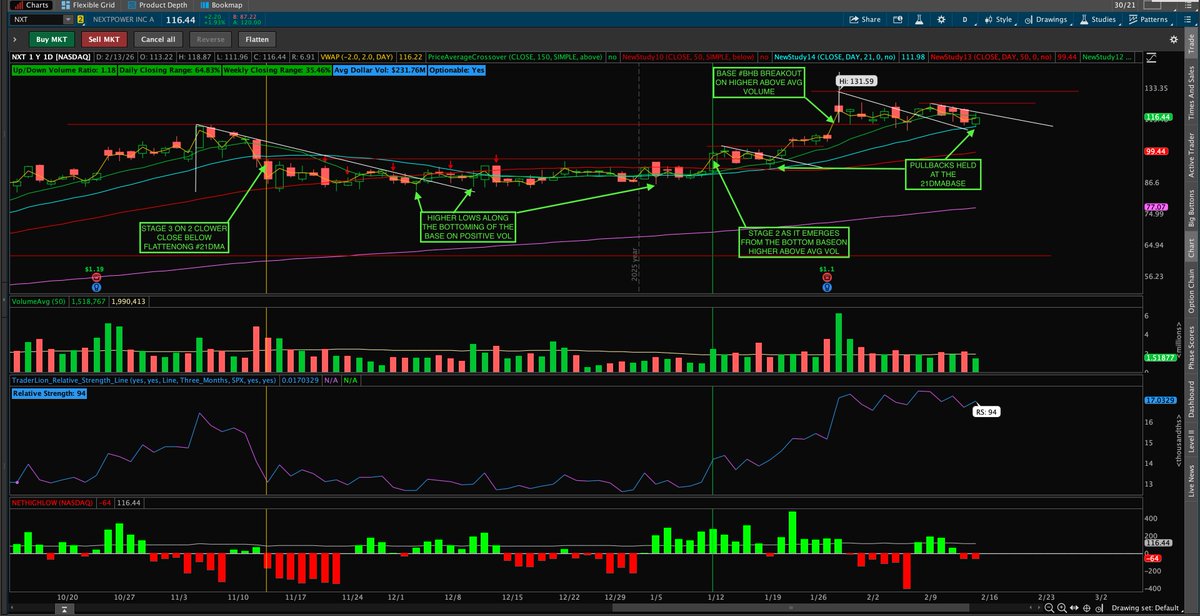Viewport: 1200px width, 616px height.
Task: Click the Weekly Closing Range label
Action: (x=276, y=70)
